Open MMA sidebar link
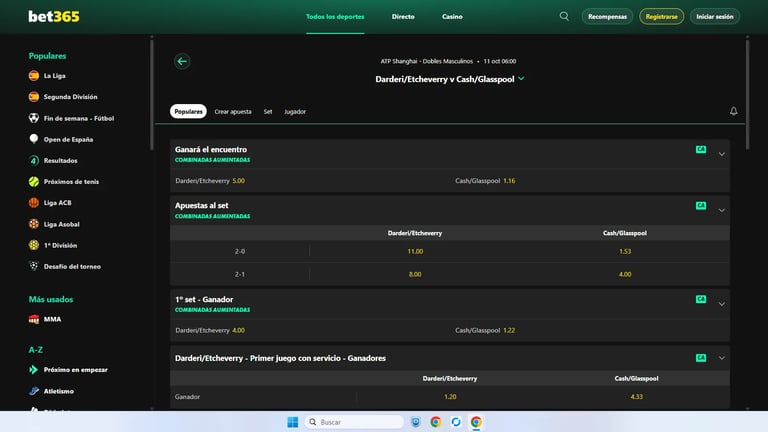The image size is (768, 432). 52,319
